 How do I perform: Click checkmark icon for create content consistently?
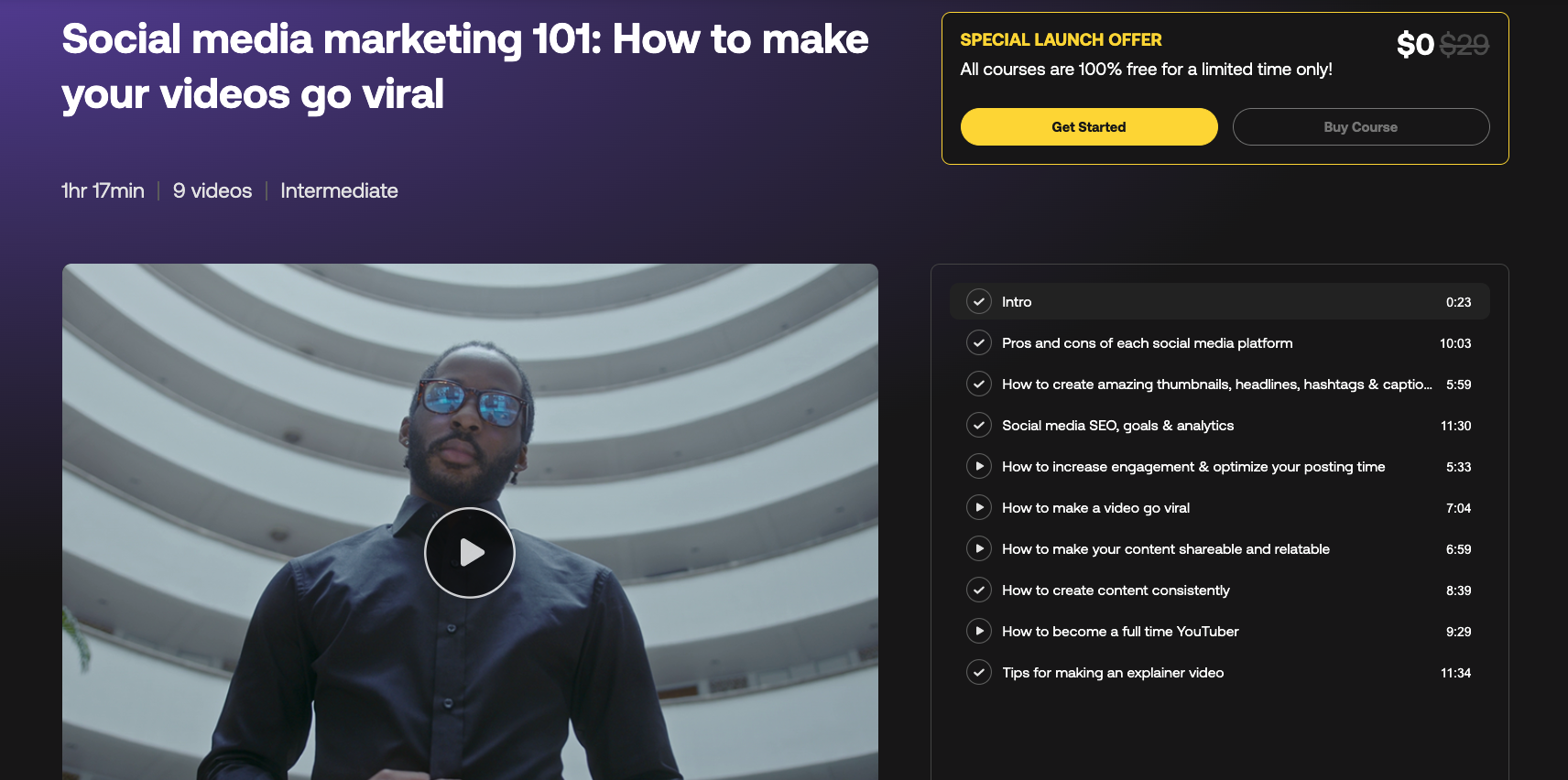(979, 590)
